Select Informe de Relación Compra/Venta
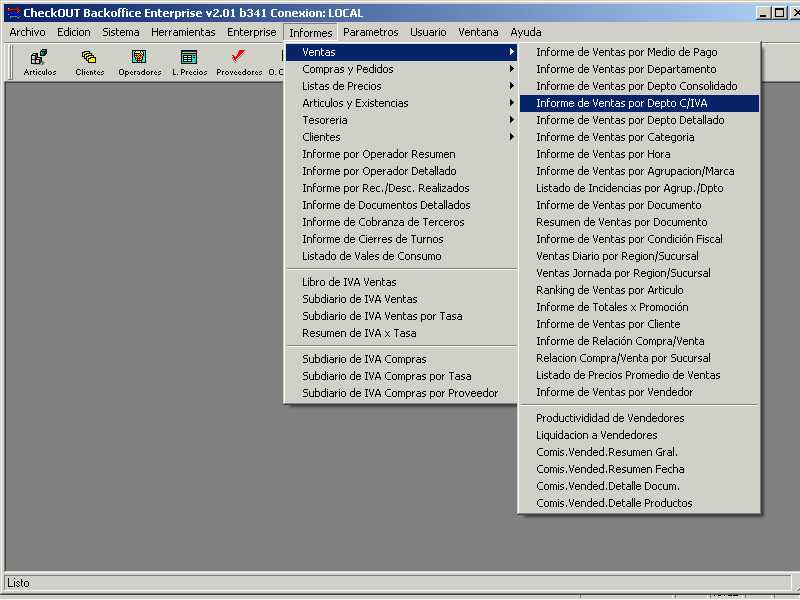 tap(639, 341)
